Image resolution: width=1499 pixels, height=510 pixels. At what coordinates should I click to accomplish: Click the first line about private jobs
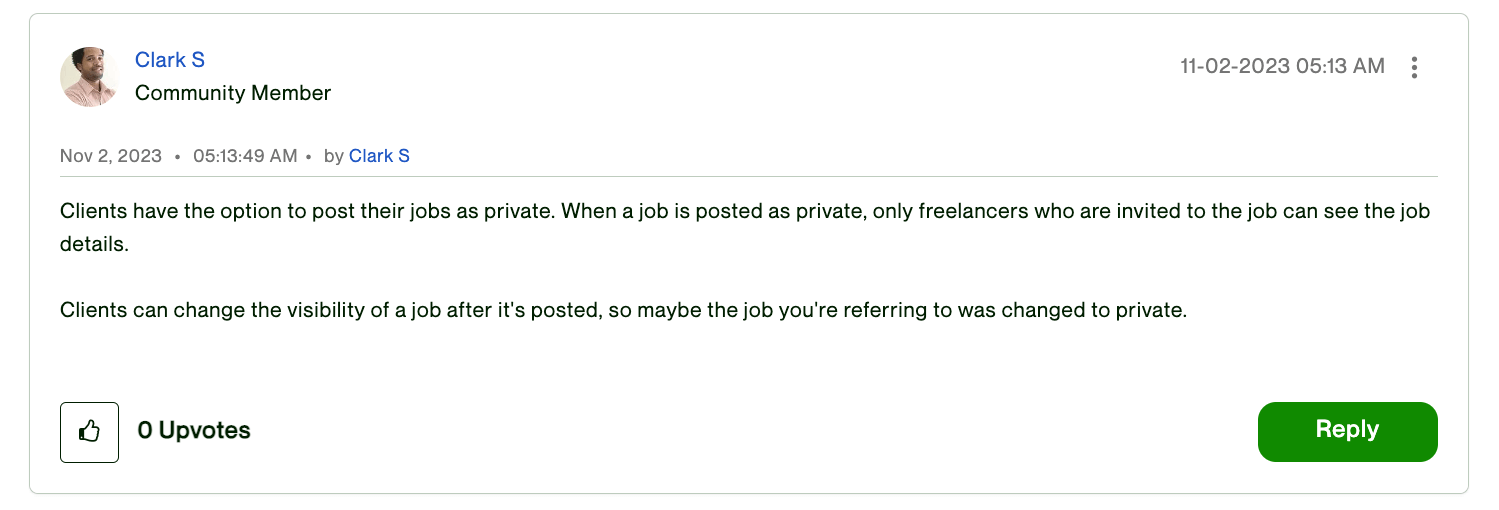(400, 212)
